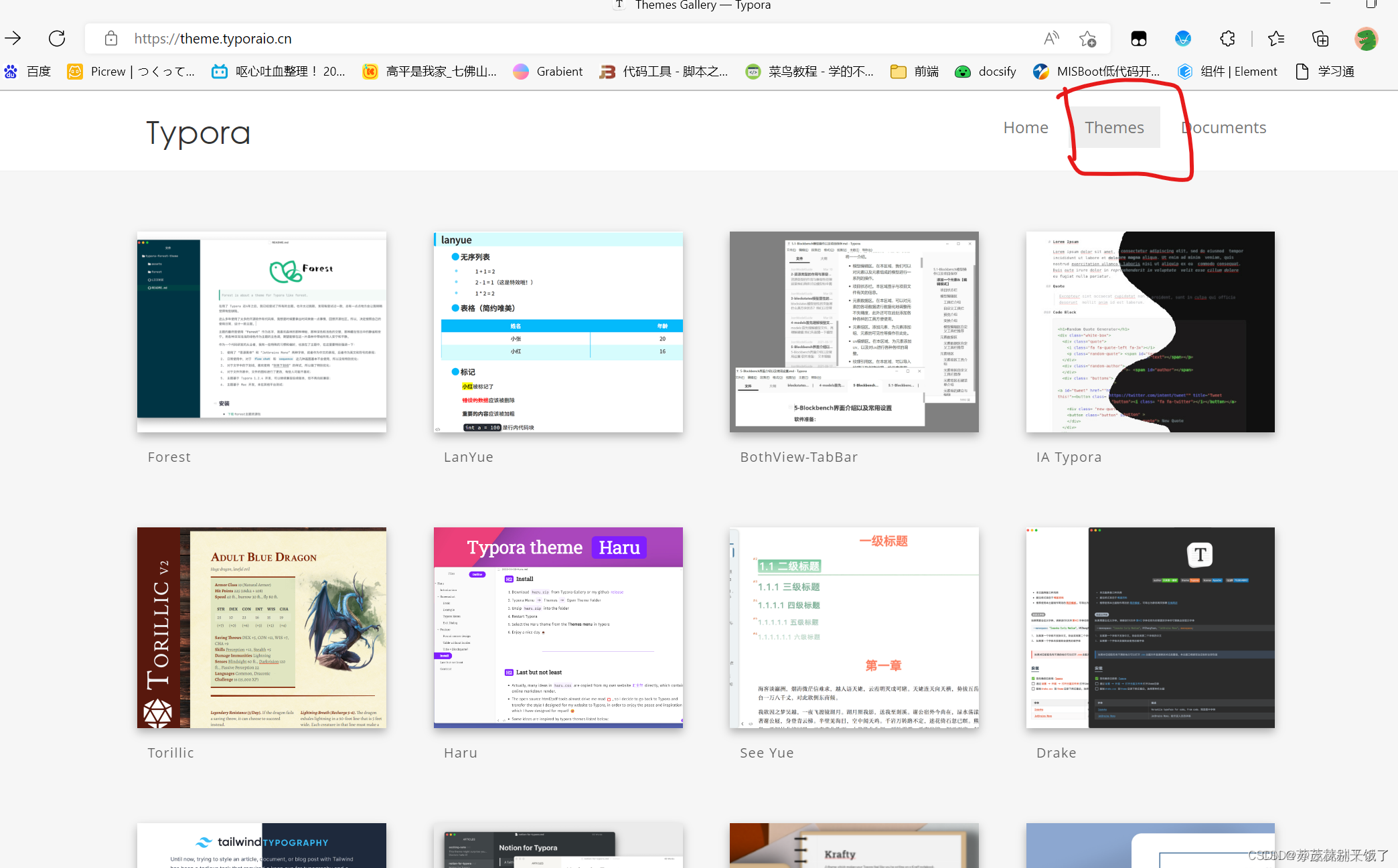
Task: Click the See Yue theme title
Action: 767,753
